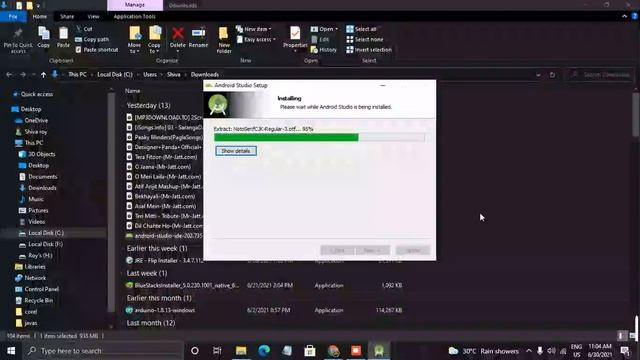Click the Paste ribbon icon
Viewport: 640px width, 360px height.
[63, 38]
